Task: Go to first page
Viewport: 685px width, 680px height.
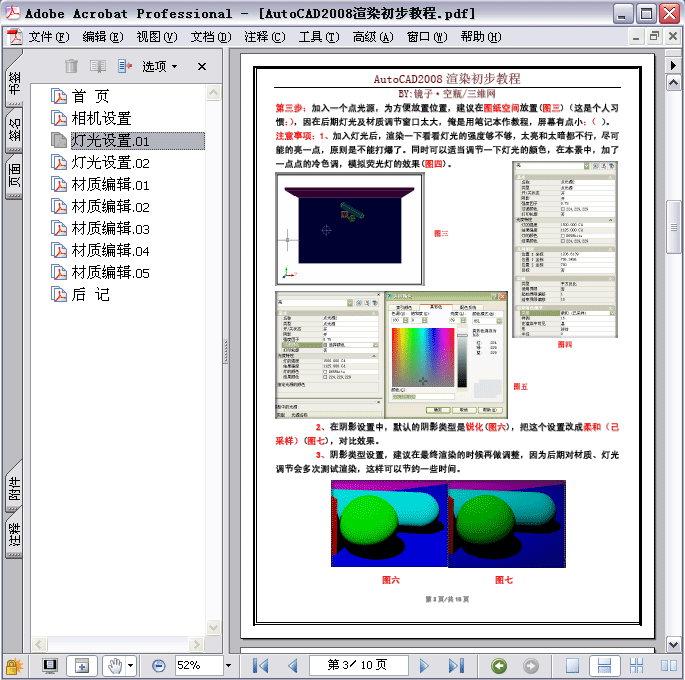Action: click(261, 666)
